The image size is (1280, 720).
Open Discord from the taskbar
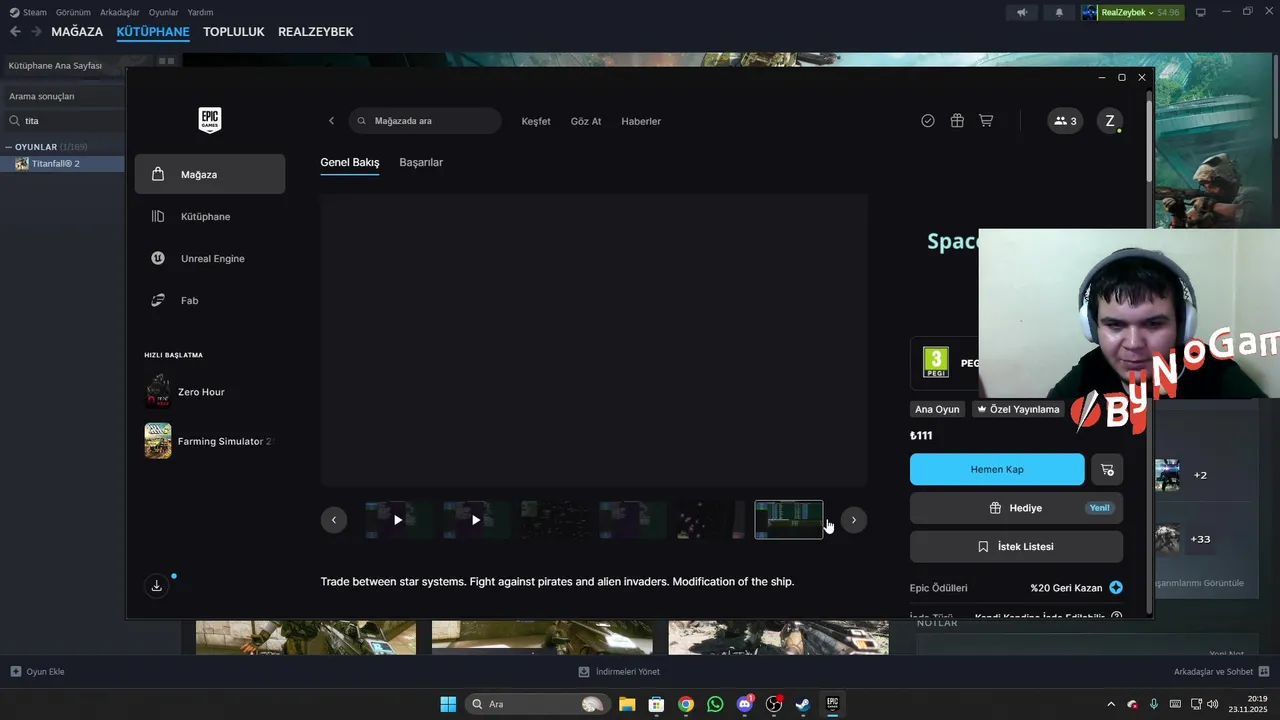pyautogui.click(x=744, y=704)
